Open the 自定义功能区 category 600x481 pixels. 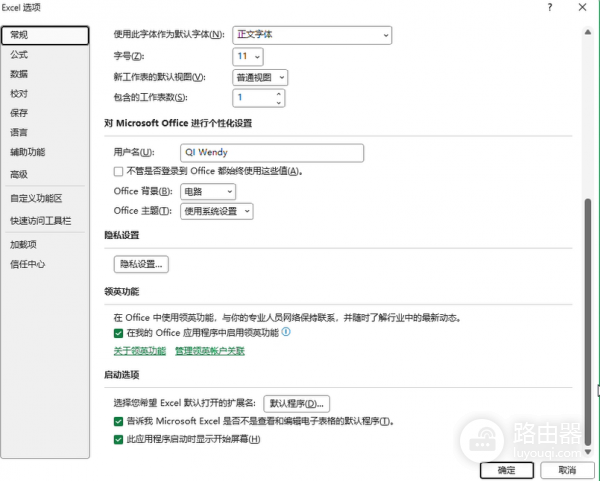(x=36, y=198)
